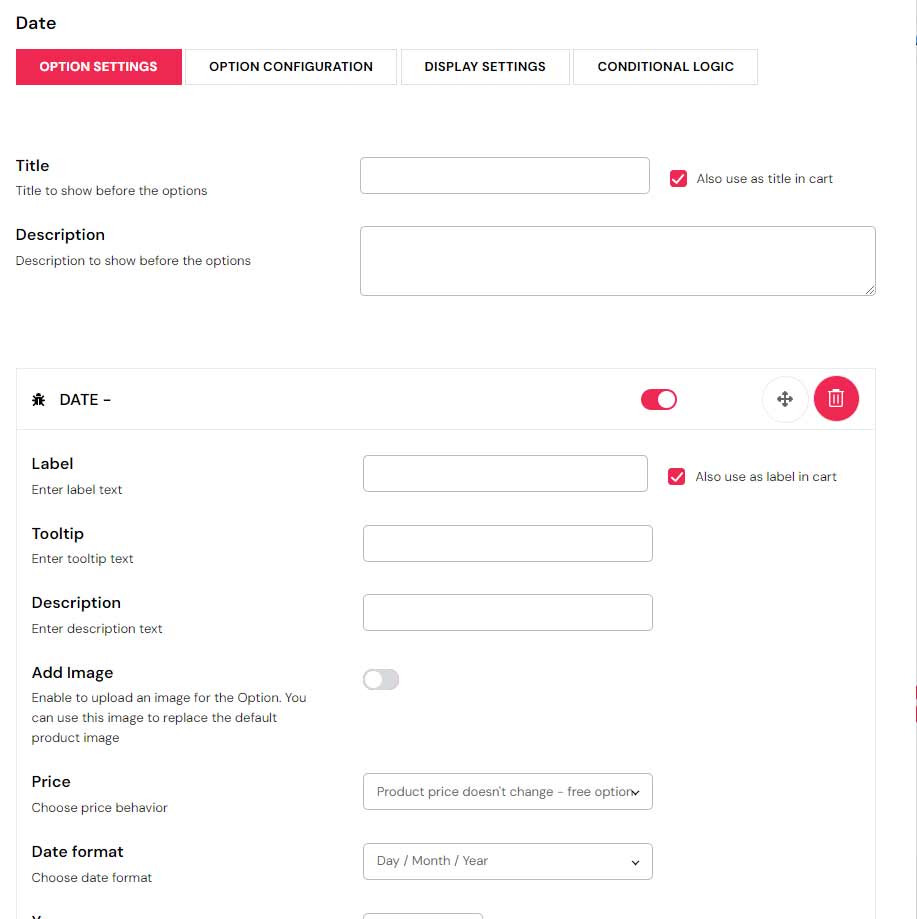
Task: Click the bug icon beside DATE header
Action: (39, 400)
